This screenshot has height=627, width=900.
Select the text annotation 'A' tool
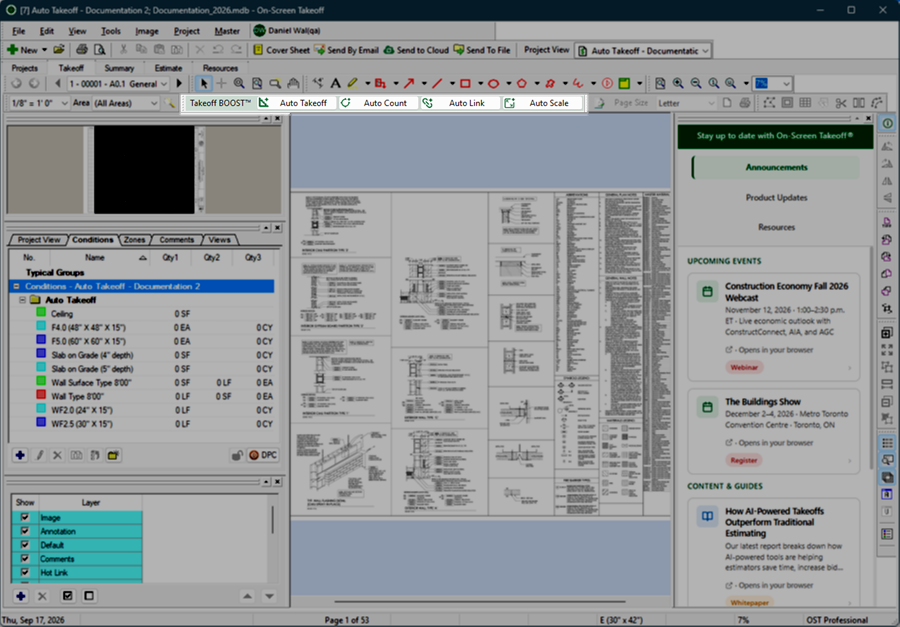click(336, 84)
